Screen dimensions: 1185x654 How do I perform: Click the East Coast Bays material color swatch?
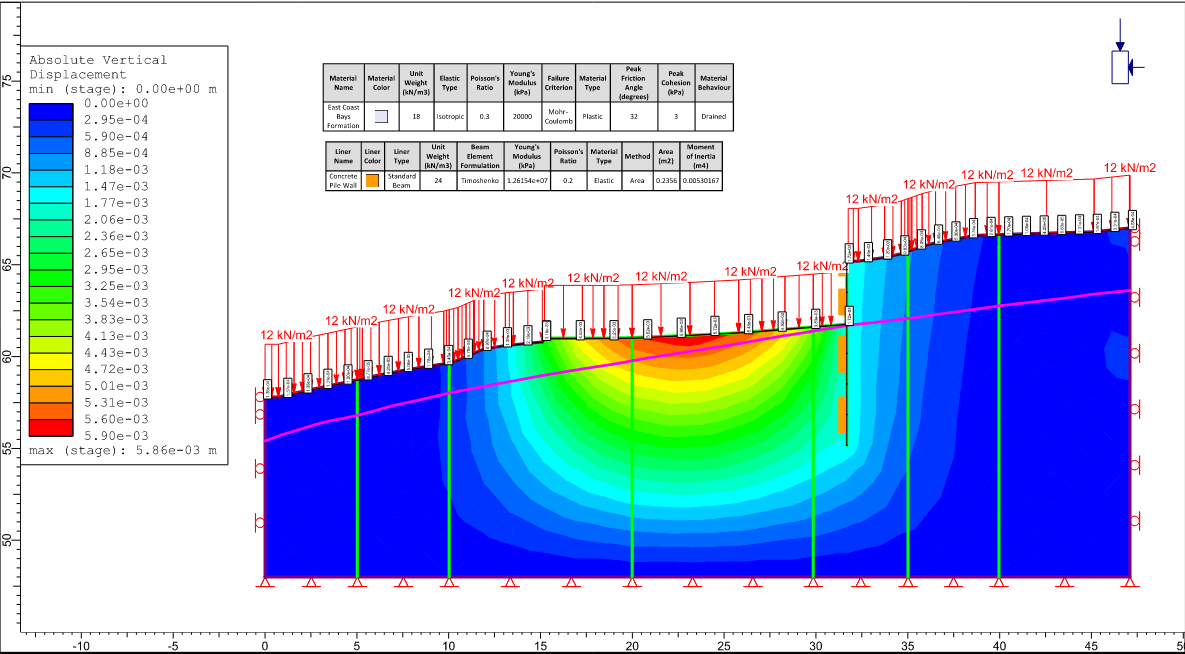click(x=381, y=116)
